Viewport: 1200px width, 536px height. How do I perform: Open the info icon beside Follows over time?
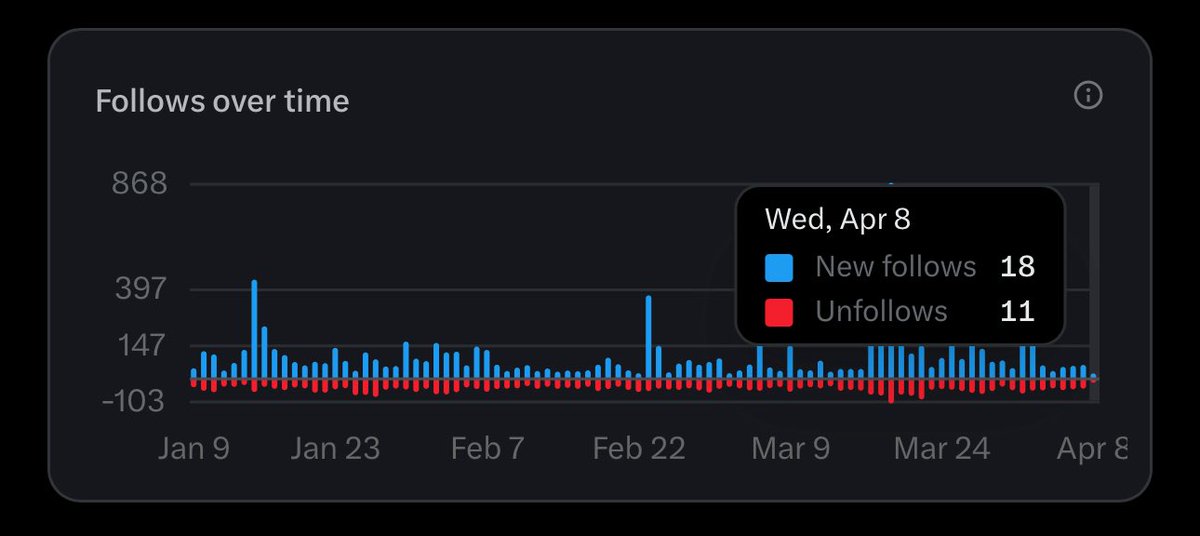pos(1087,96)
